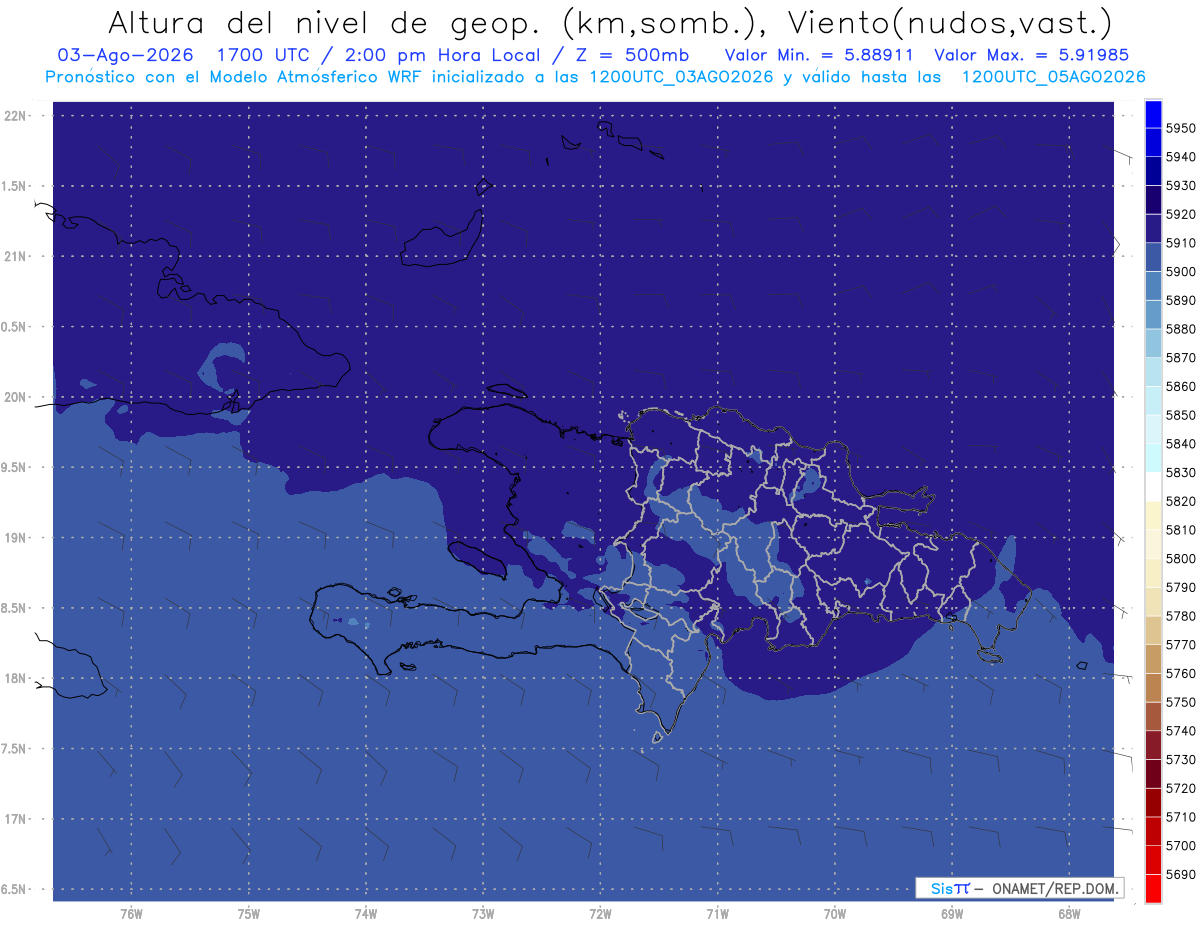
Task: Click the longitude label '68W'
Action: coord(1069,914)
